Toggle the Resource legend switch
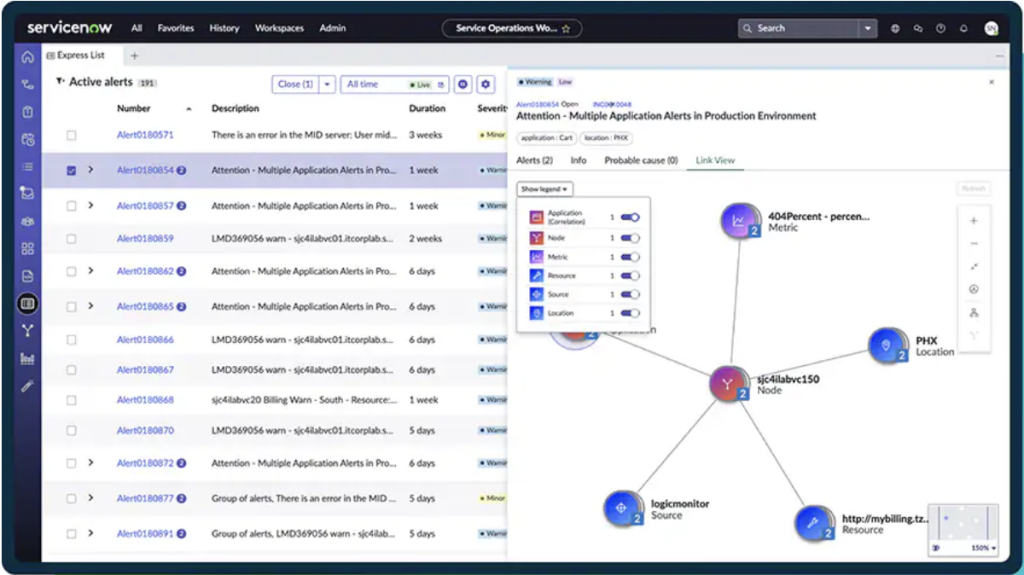1024x575 pixels. coord(630,276)
